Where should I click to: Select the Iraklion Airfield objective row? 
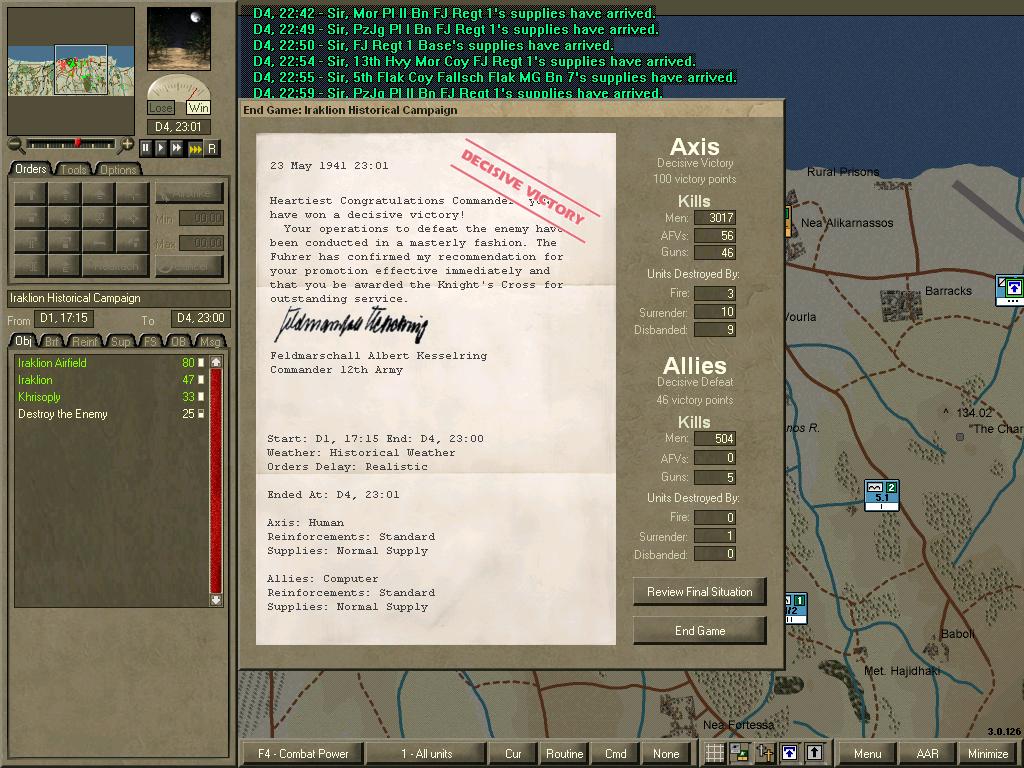[x=110, y=362]
